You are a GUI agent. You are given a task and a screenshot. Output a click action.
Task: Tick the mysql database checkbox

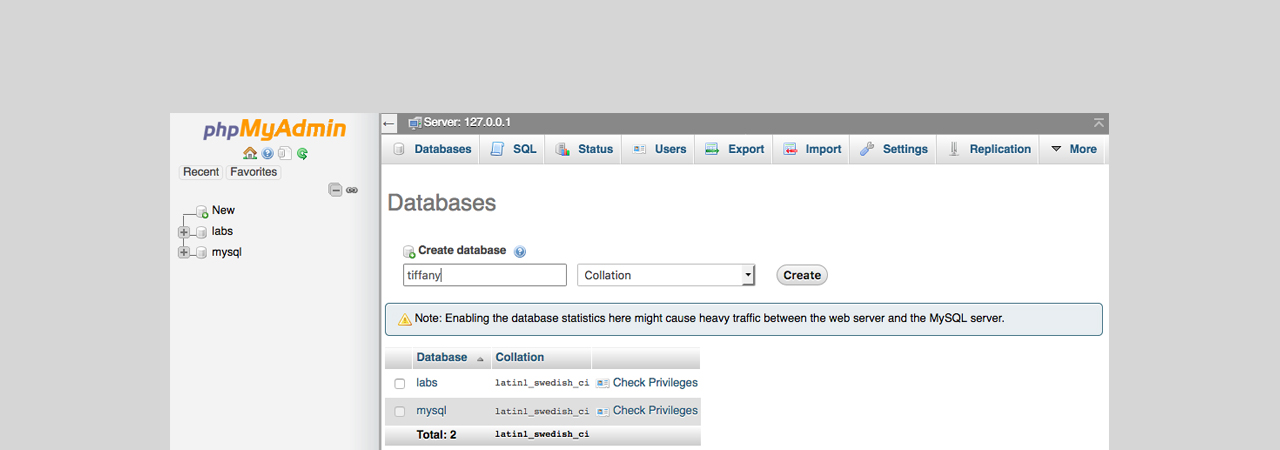pos(400,412)
